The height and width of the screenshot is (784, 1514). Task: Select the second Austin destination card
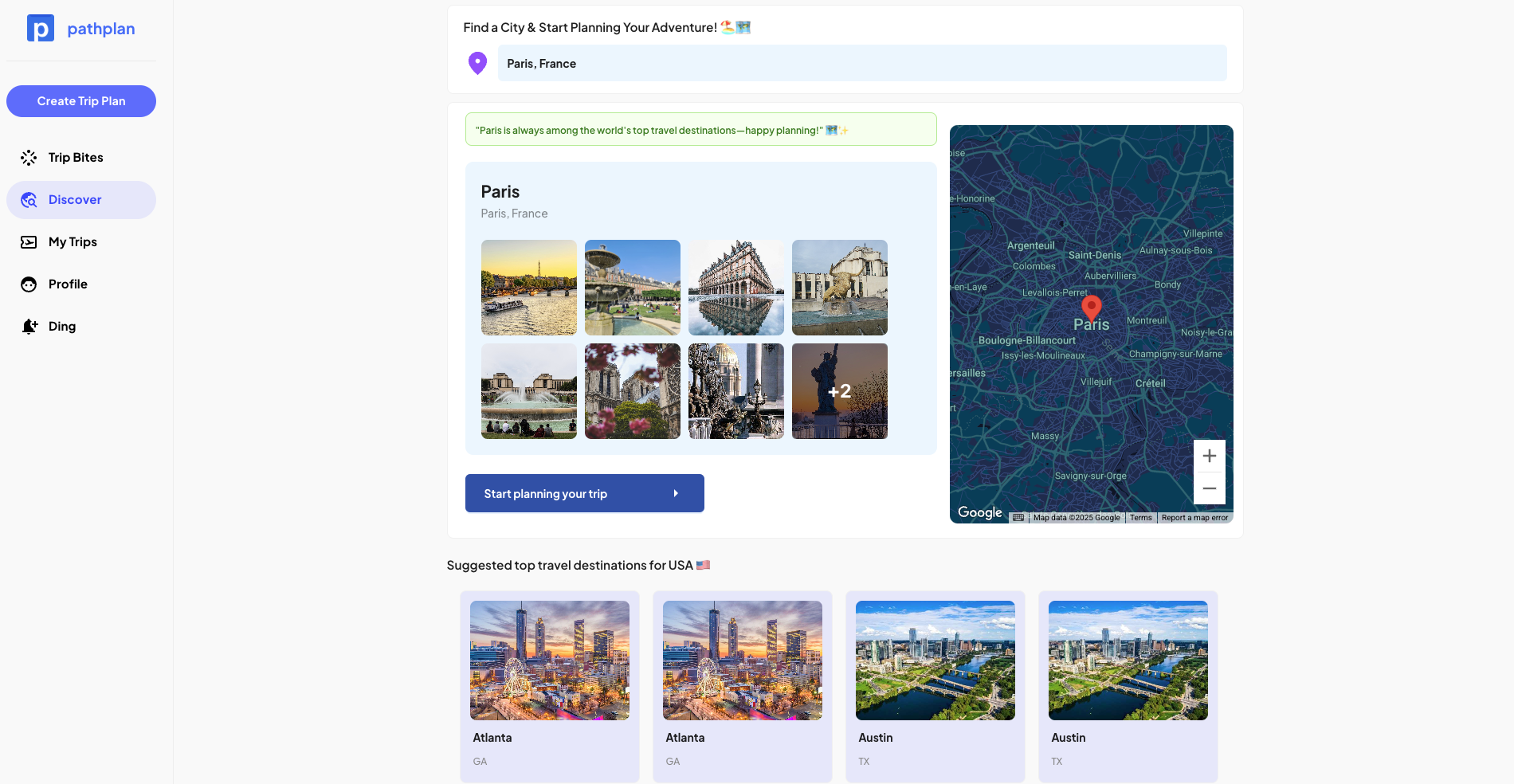[1128, 686]
